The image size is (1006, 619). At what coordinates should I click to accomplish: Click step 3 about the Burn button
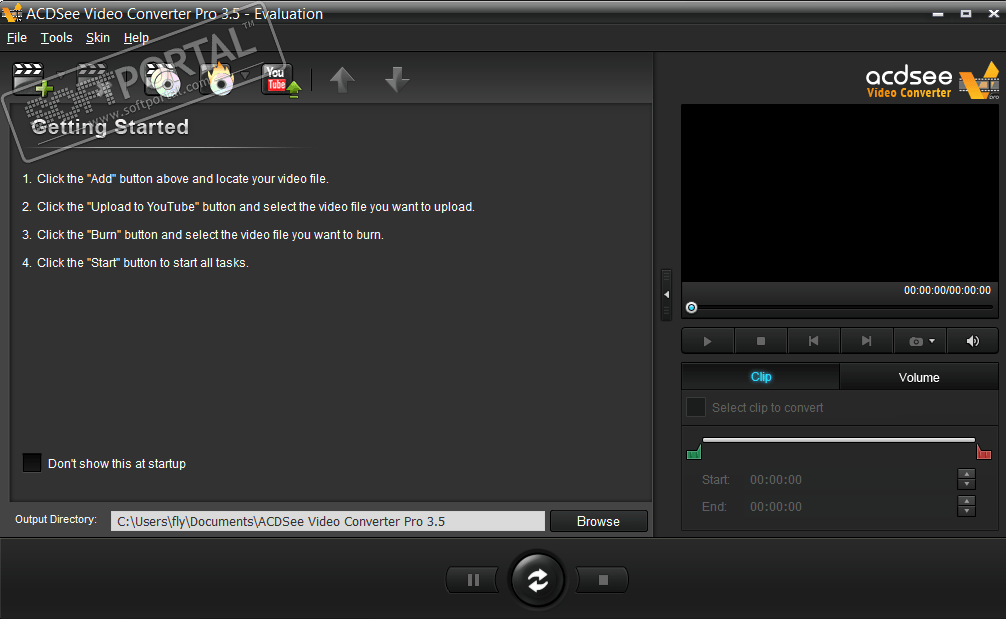pyautogui.click(x=203, y=235)
